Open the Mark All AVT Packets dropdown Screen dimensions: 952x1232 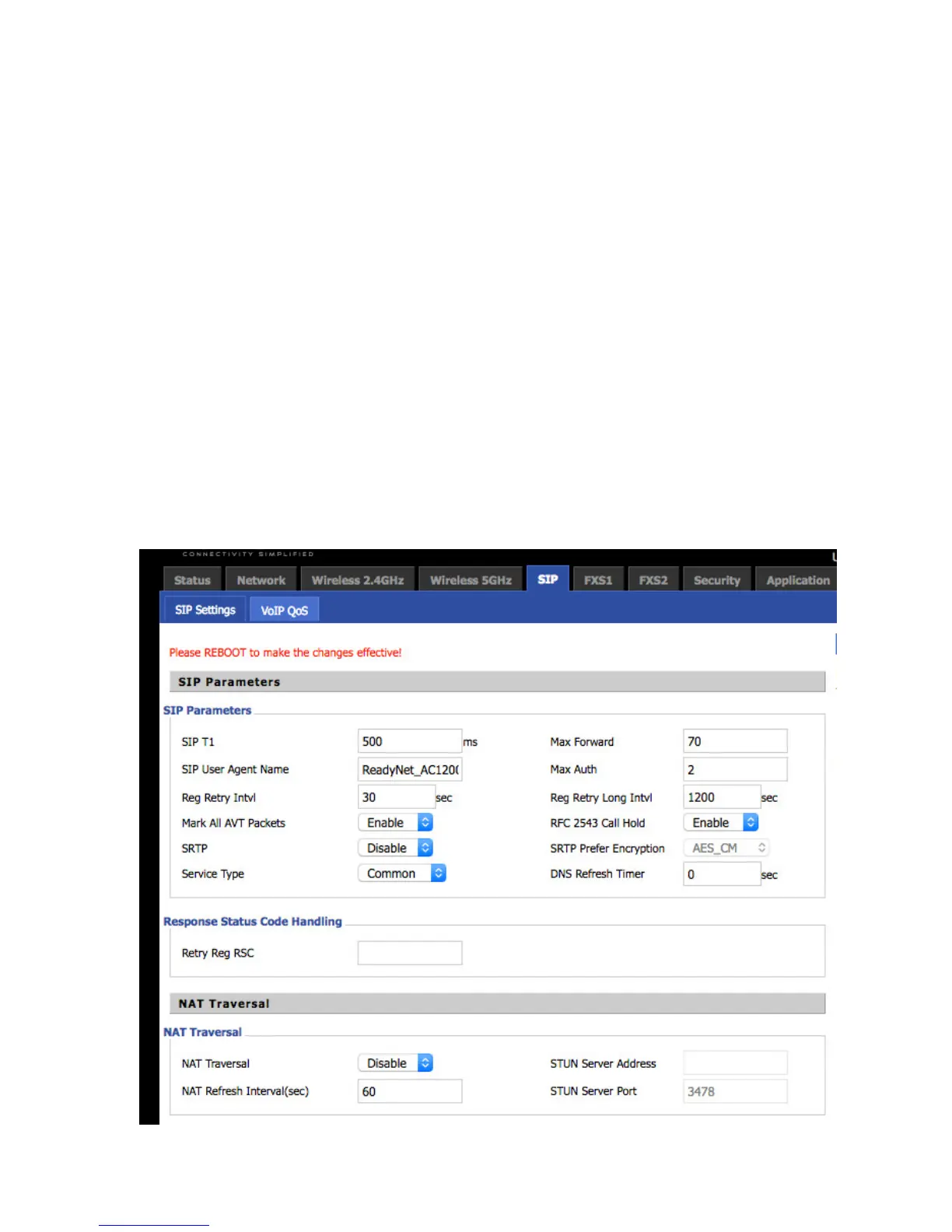point(395,822)
